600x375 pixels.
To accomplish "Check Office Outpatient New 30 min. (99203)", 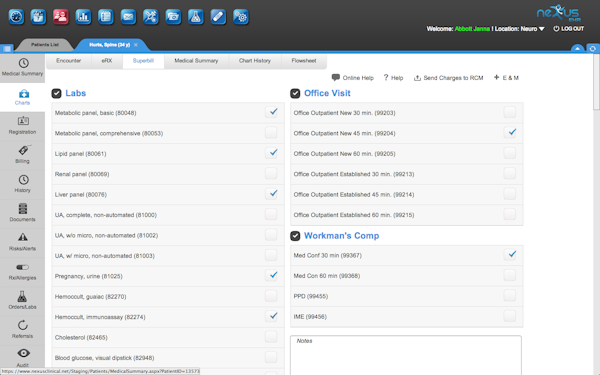I will tap(510, 112).
